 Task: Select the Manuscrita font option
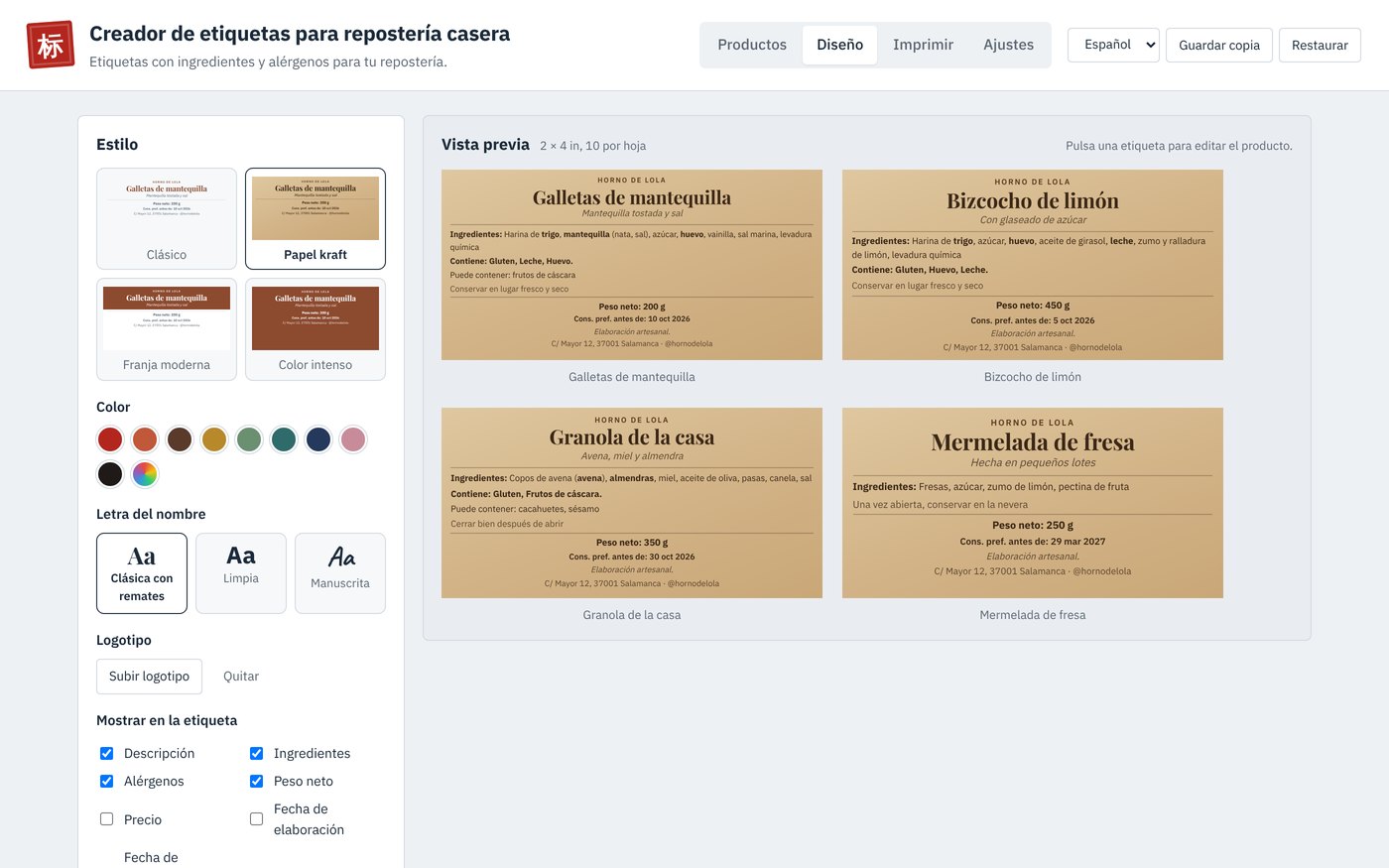pos(340,573)
